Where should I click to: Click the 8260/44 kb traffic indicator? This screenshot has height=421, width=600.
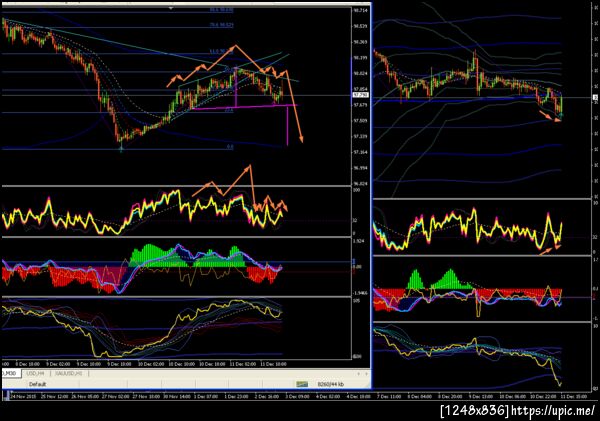(331, 384)
